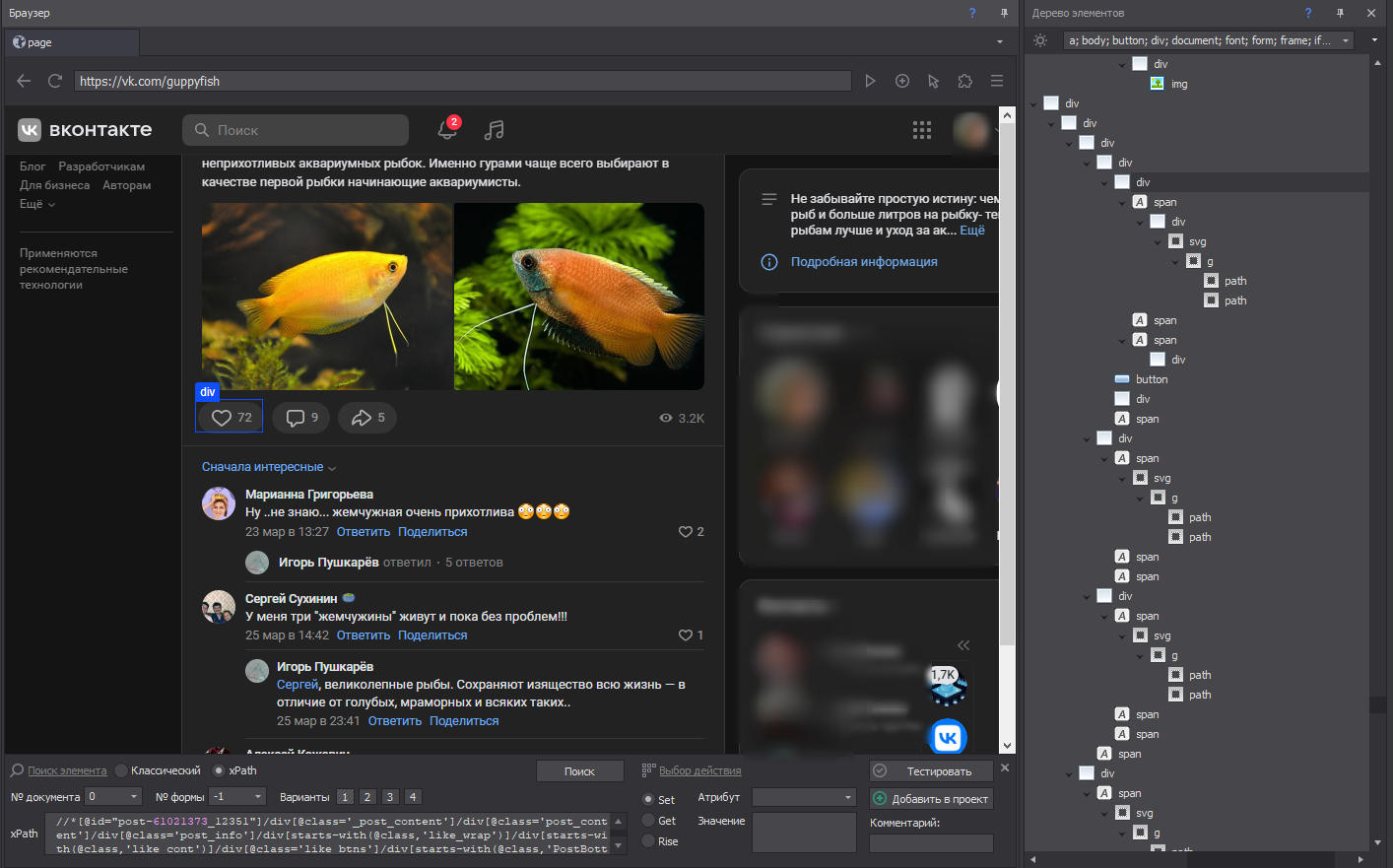
Task: Click the img node icon in element tree
Action: coord(1158,84)
